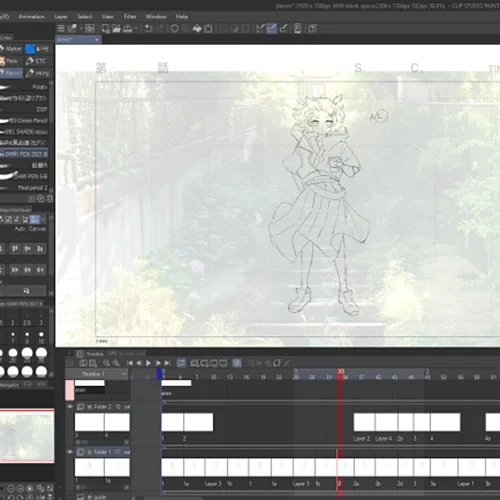
Task: Expand the Folder 2 animation folder
Action: [89, 407]
